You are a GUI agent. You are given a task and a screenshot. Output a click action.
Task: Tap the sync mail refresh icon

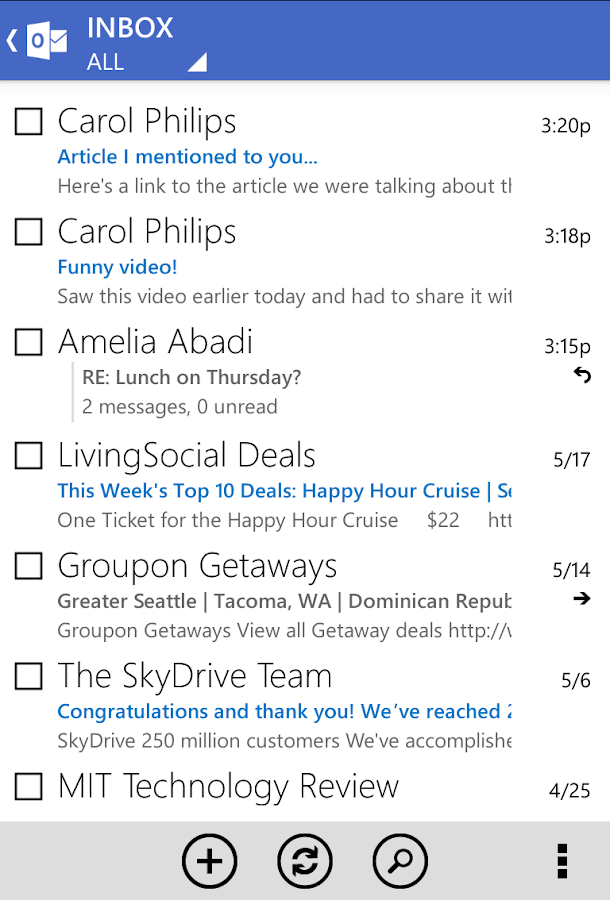pos(305,861)
